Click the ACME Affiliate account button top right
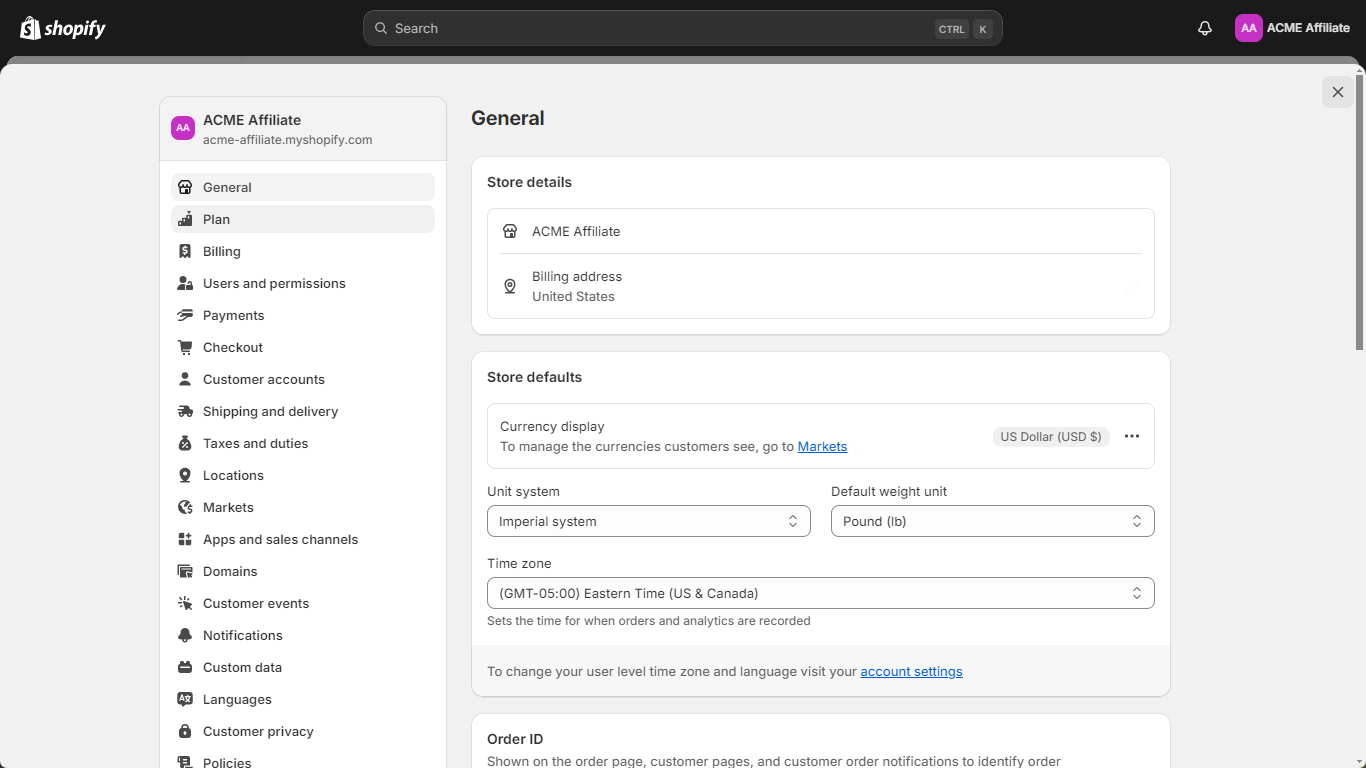Viewport: 1366px width, 768px height. (x=1293, y=28)
